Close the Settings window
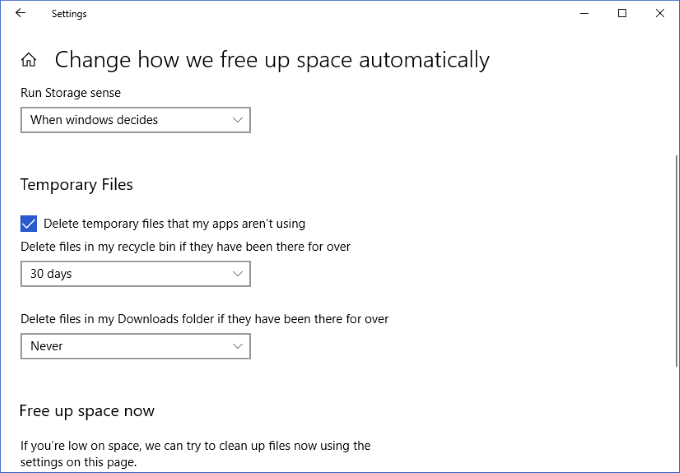The width and height of the screenshot is (680, 473). coord(658,13)
